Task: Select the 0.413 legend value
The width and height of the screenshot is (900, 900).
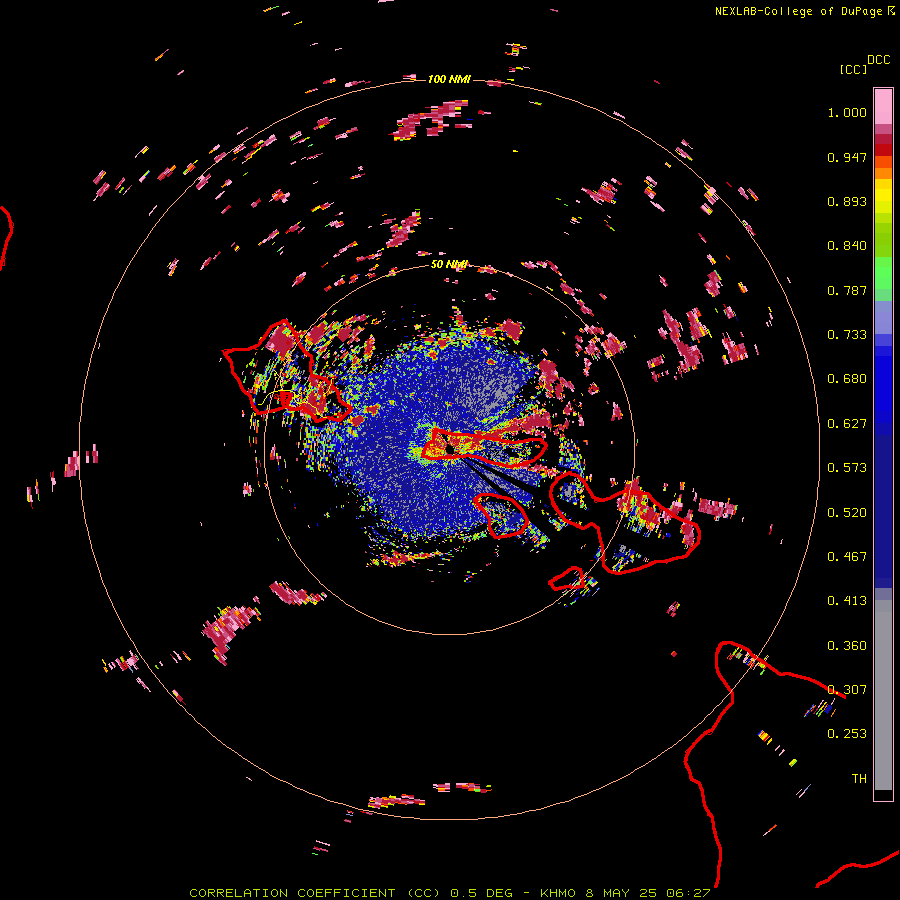Action: 847,601
